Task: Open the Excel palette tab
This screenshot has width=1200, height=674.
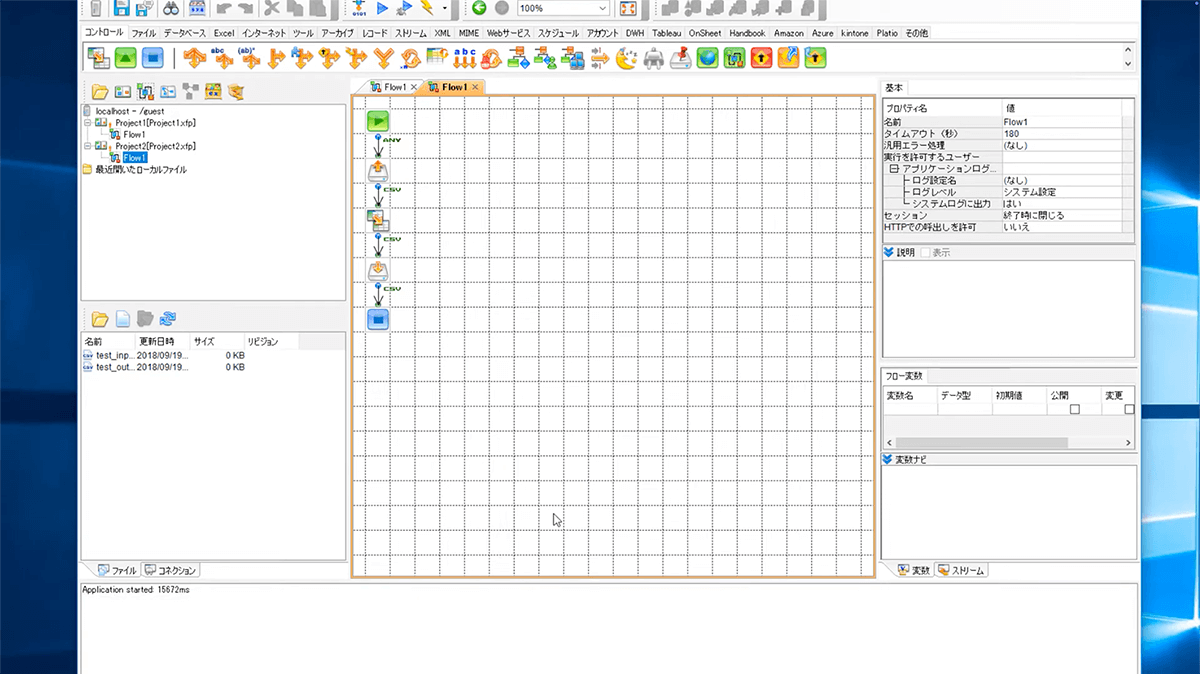Action: pyautogui.click(x=223, y=33)
